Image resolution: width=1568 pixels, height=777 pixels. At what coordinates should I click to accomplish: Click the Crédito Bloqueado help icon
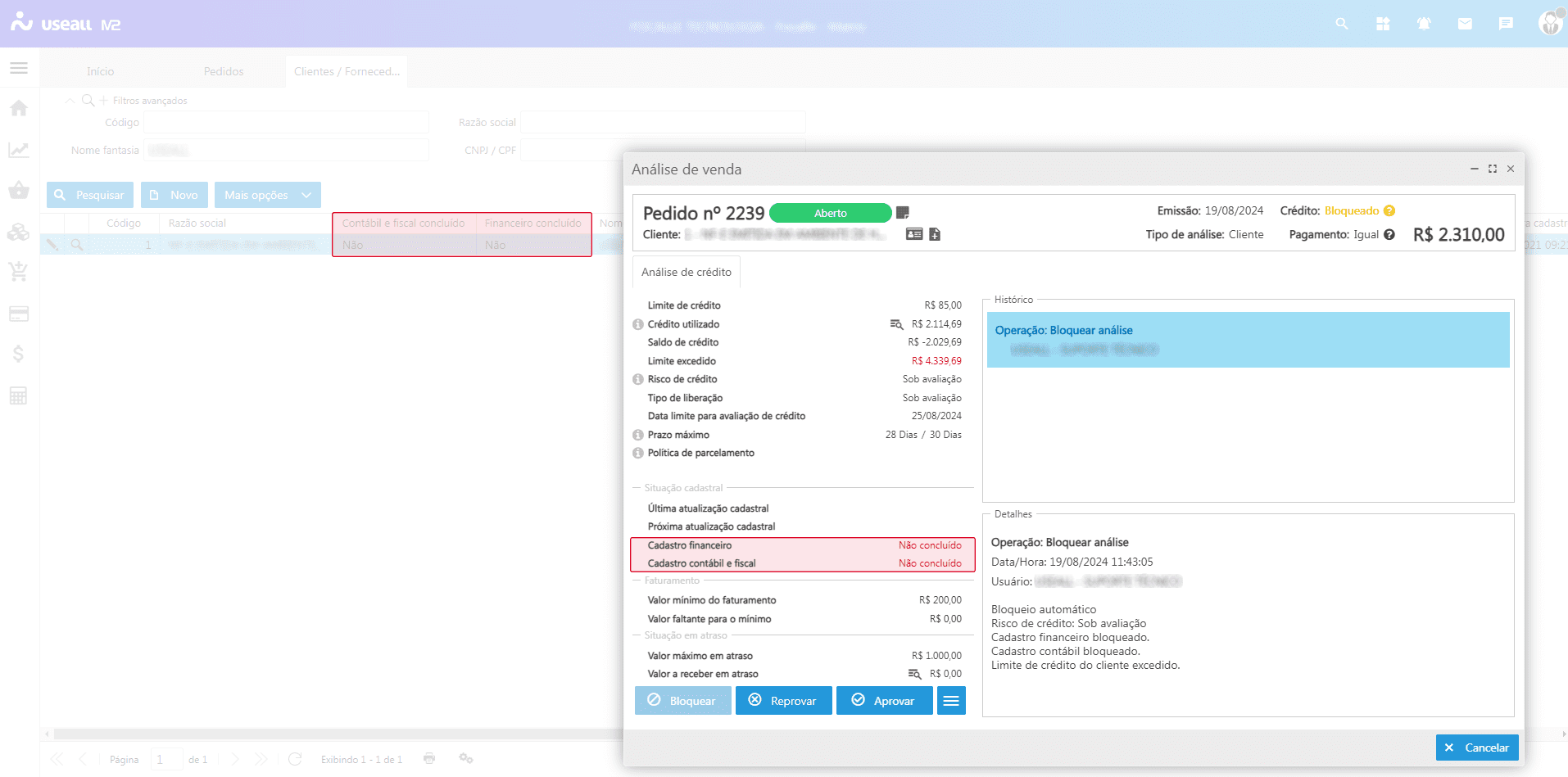1389,211
